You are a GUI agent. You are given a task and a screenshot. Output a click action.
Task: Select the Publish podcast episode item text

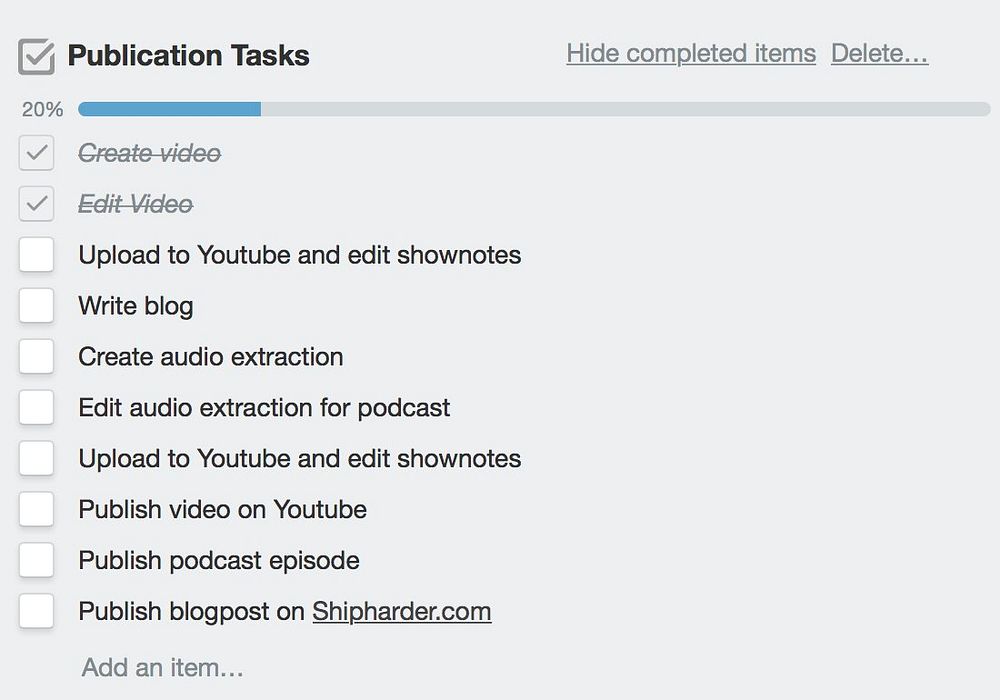coord(219,561)
